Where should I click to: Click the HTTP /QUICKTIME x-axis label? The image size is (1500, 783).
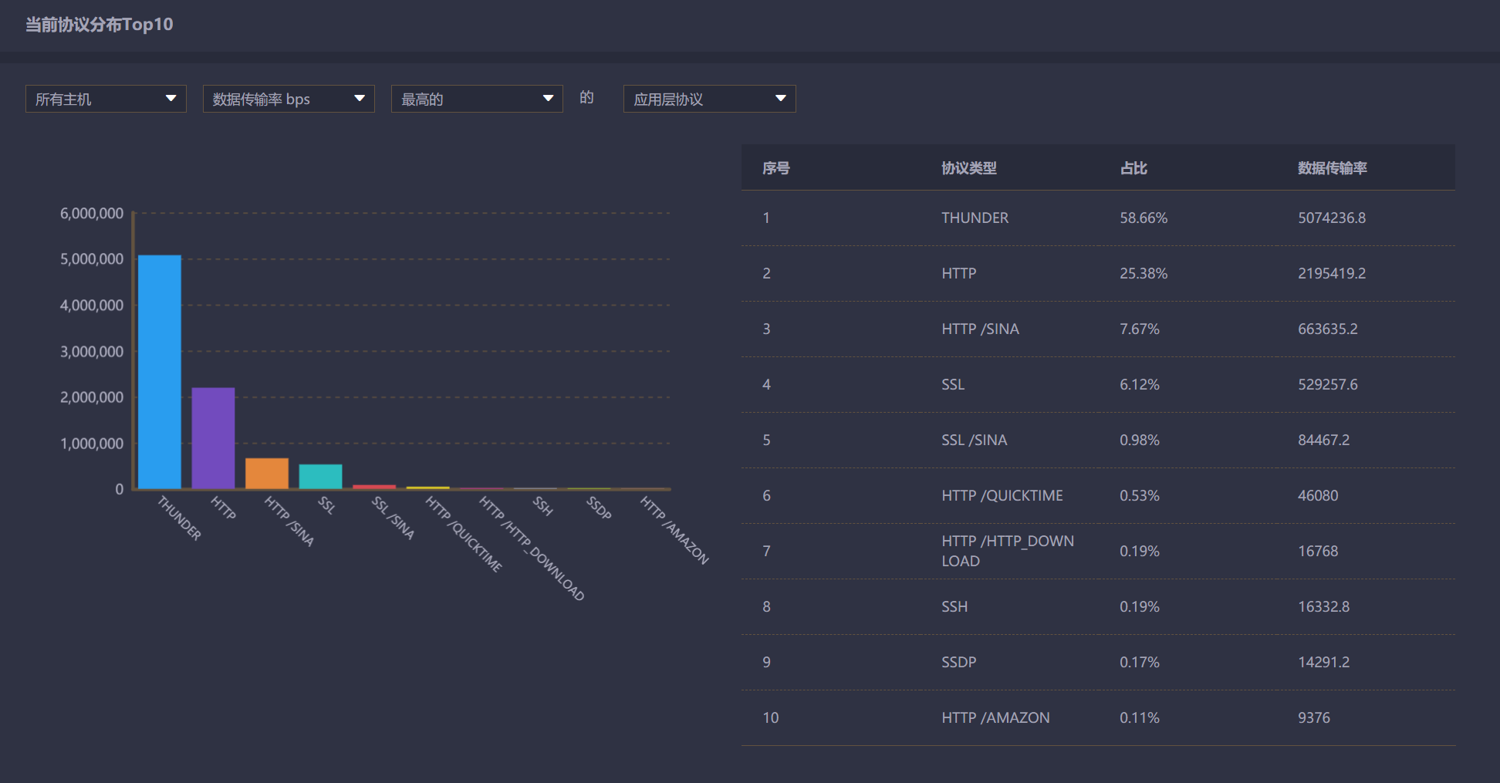click(x=464, y=534)
